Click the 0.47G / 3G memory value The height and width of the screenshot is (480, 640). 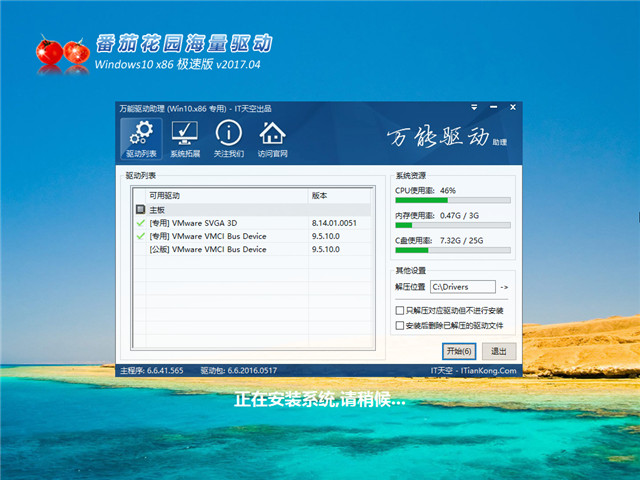click(460, 216)
